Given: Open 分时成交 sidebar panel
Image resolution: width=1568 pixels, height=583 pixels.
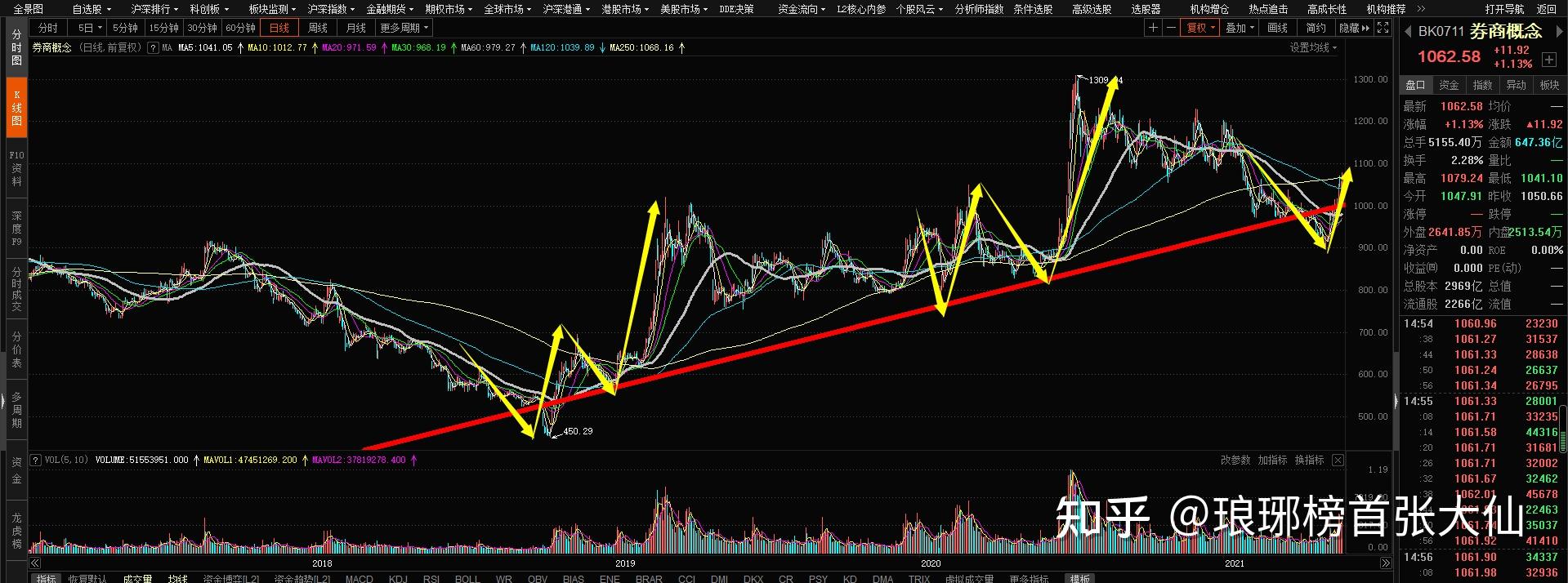Looking at the screenshot, I should click(16, 288).
